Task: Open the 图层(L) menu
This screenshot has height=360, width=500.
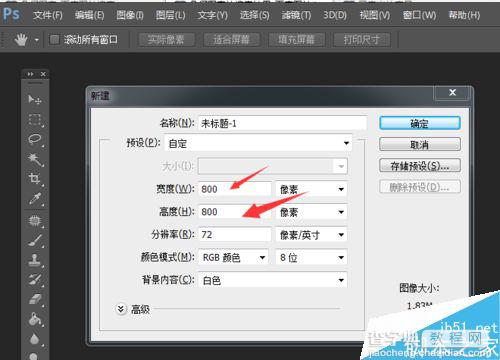Action: point(170,15)
